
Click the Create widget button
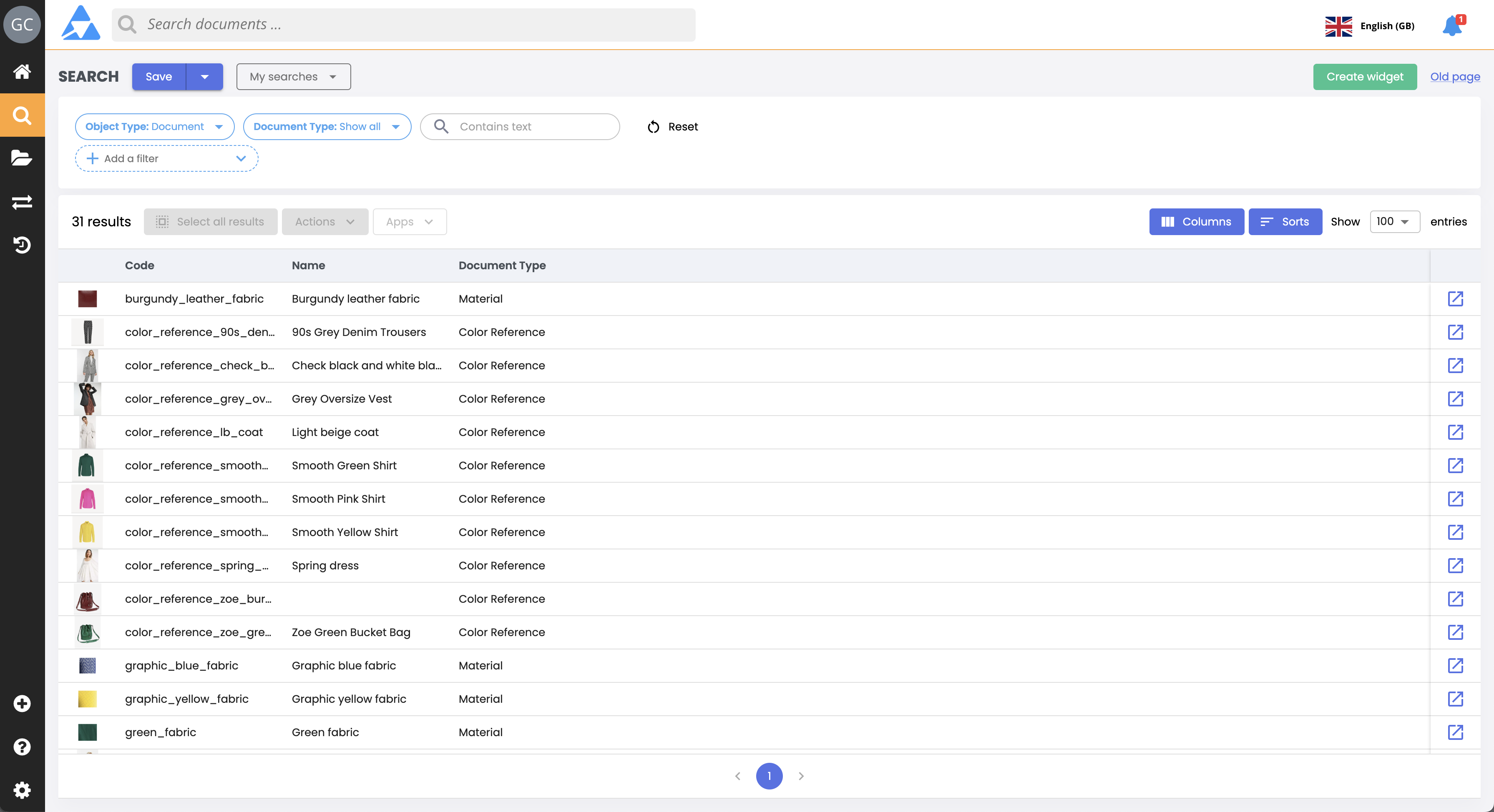click(1365, 77)
